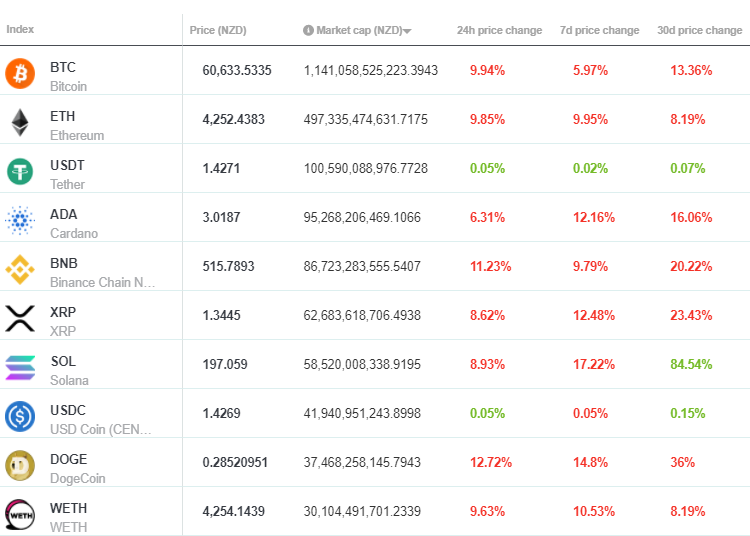Select USDC market cap 41,940,951,243.8998
The image size is (750, 536).
click(362, 414)
